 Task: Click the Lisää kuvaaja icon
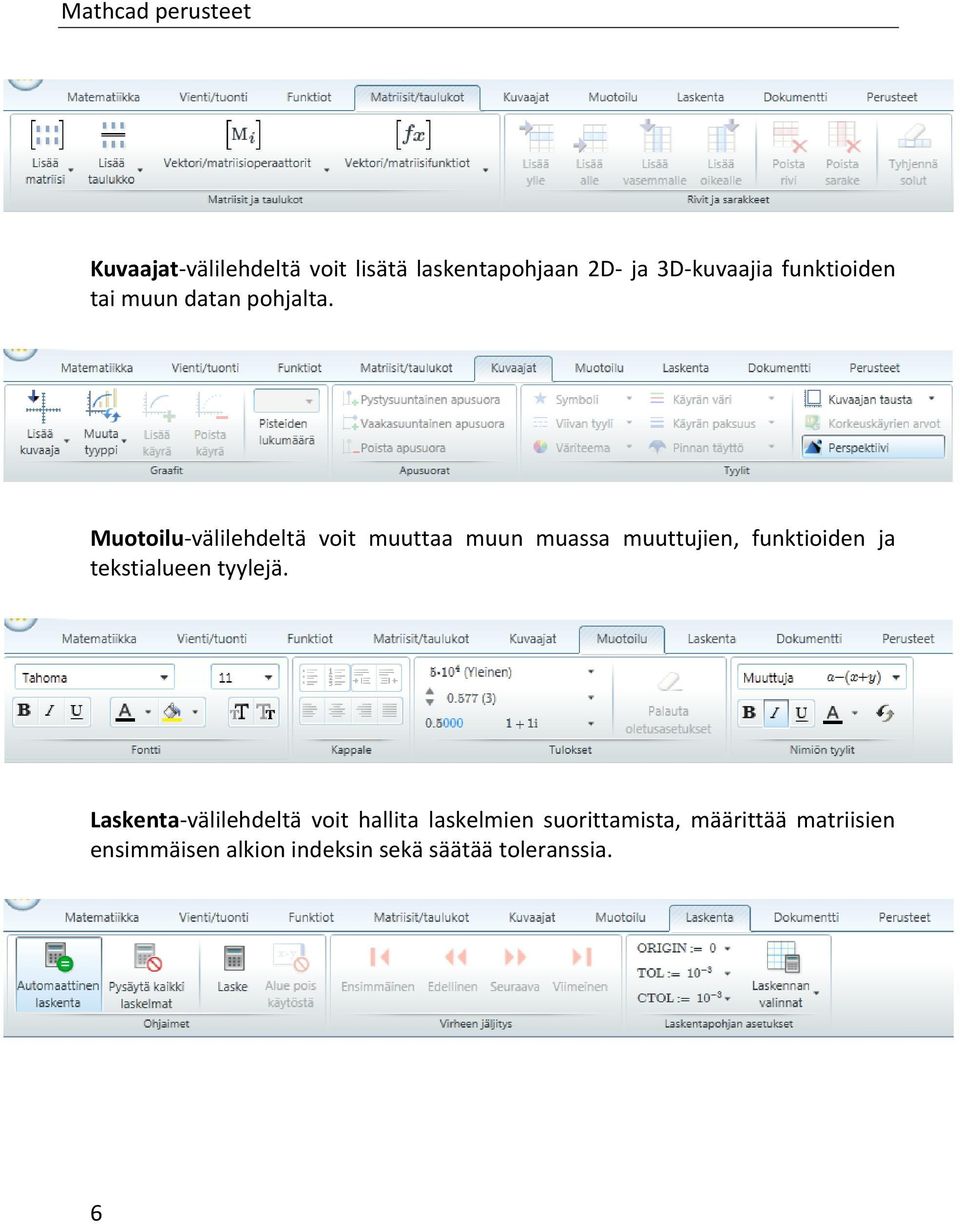click(x=42, y=405)
